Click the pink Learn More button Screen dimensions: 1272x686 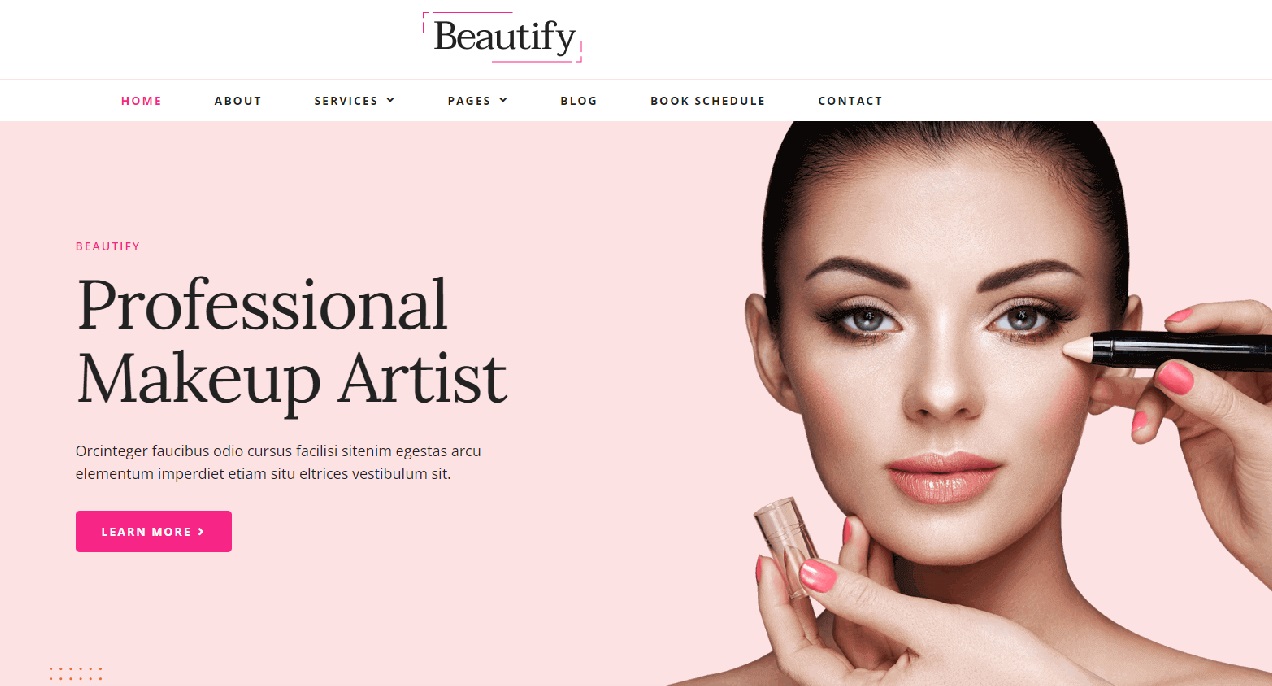154,531
